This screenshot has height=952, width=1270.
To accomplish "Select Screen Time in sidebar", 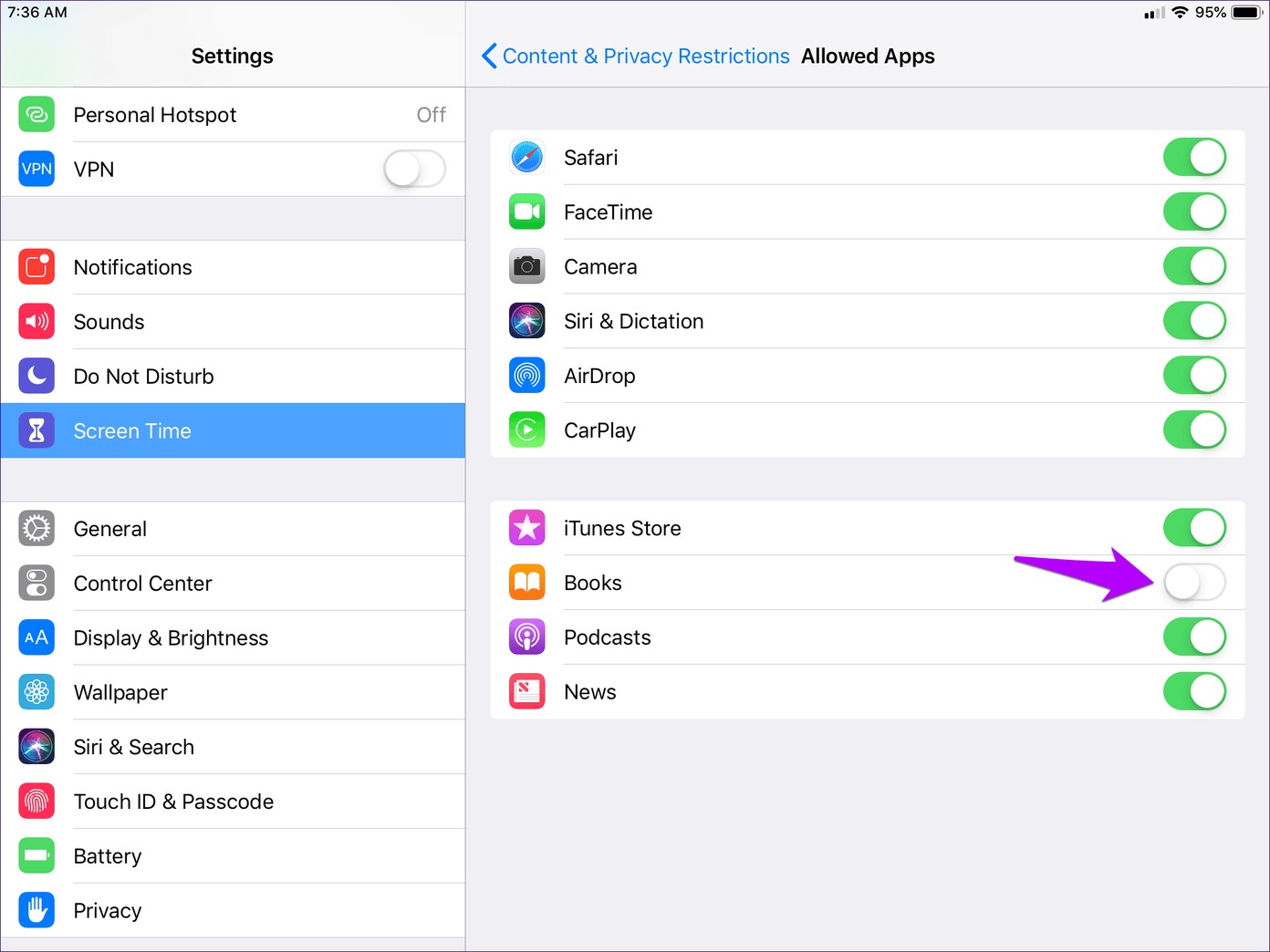I will tap(233, 430).
